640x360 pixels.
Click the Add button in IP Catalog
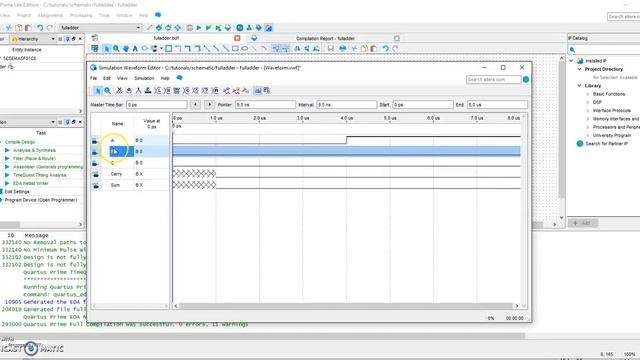pyautogui.click(x=582, y=223)
